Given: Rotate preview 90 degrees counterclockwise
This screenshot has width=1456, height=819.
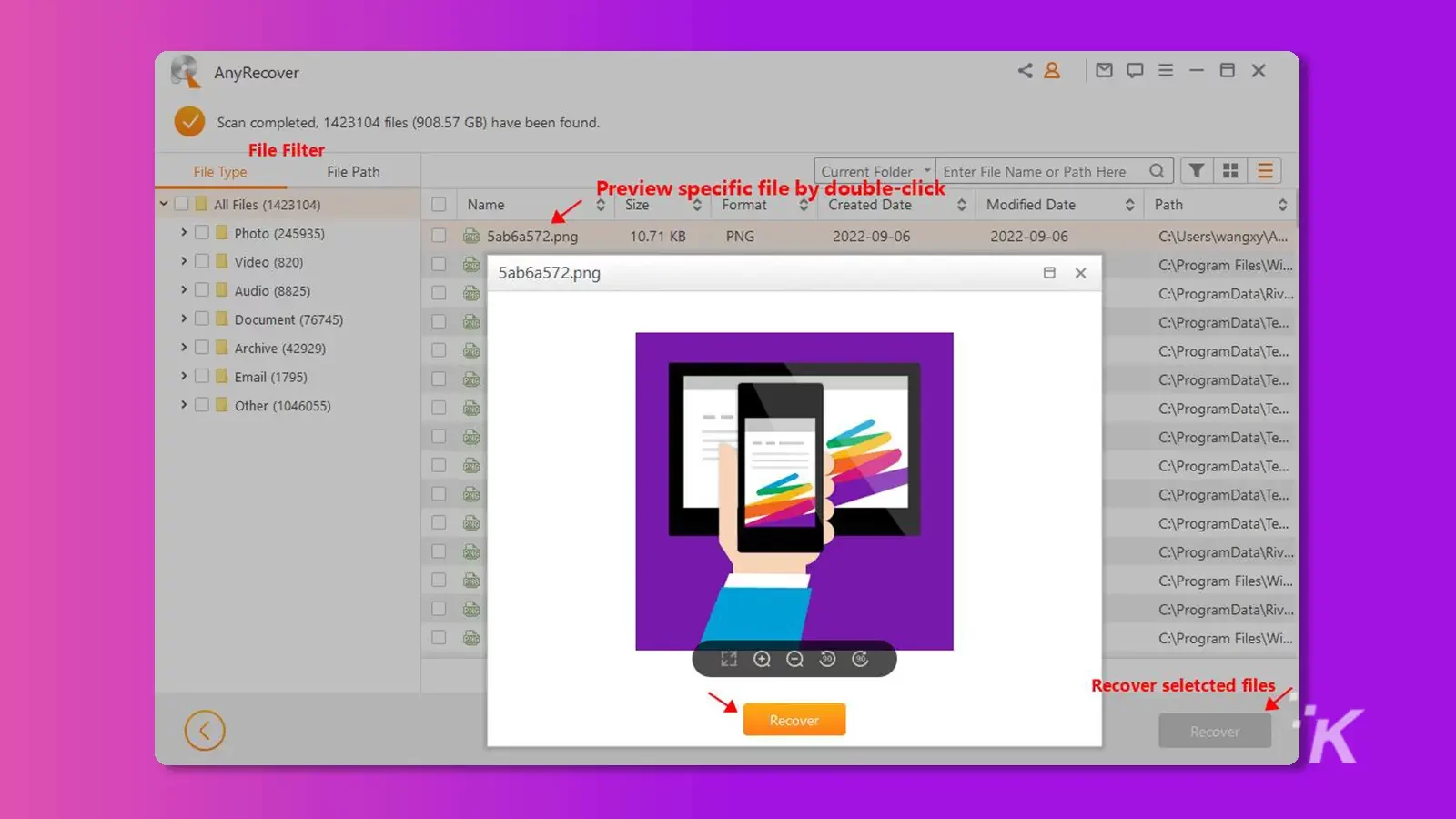Looking at the screenshot, I should [x=827, y=659].
